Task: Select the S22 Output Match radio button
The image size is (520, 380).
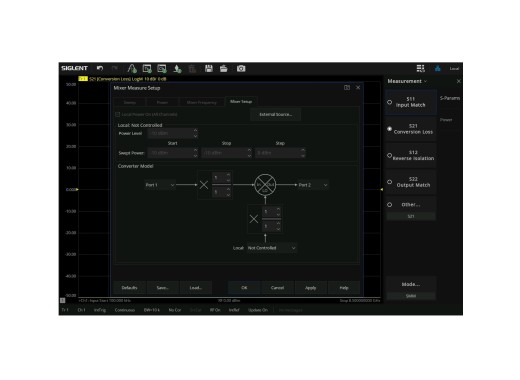Action: [389, 182]
